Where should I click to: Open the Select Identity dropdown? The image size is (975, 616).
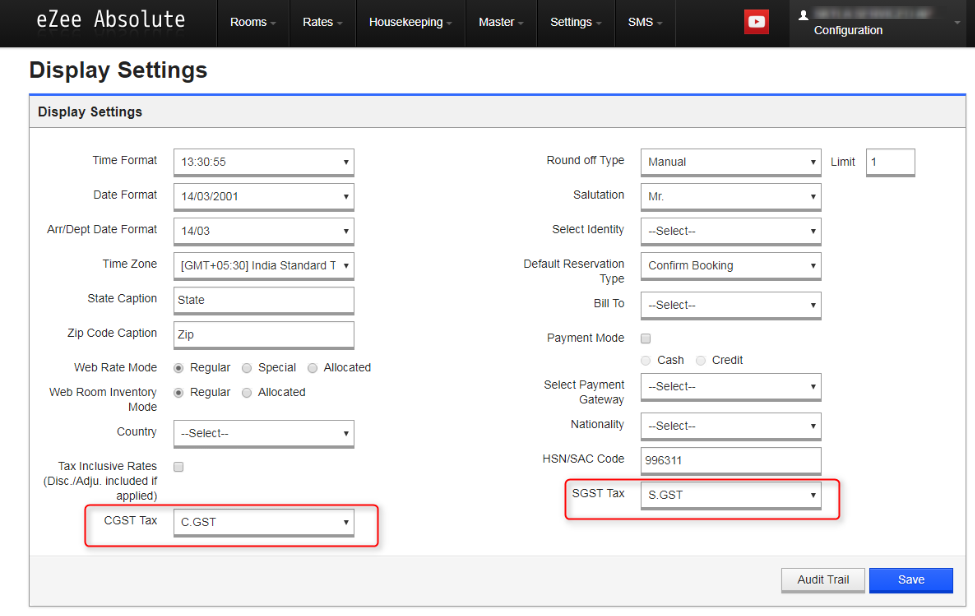click(x=731, y=231)
